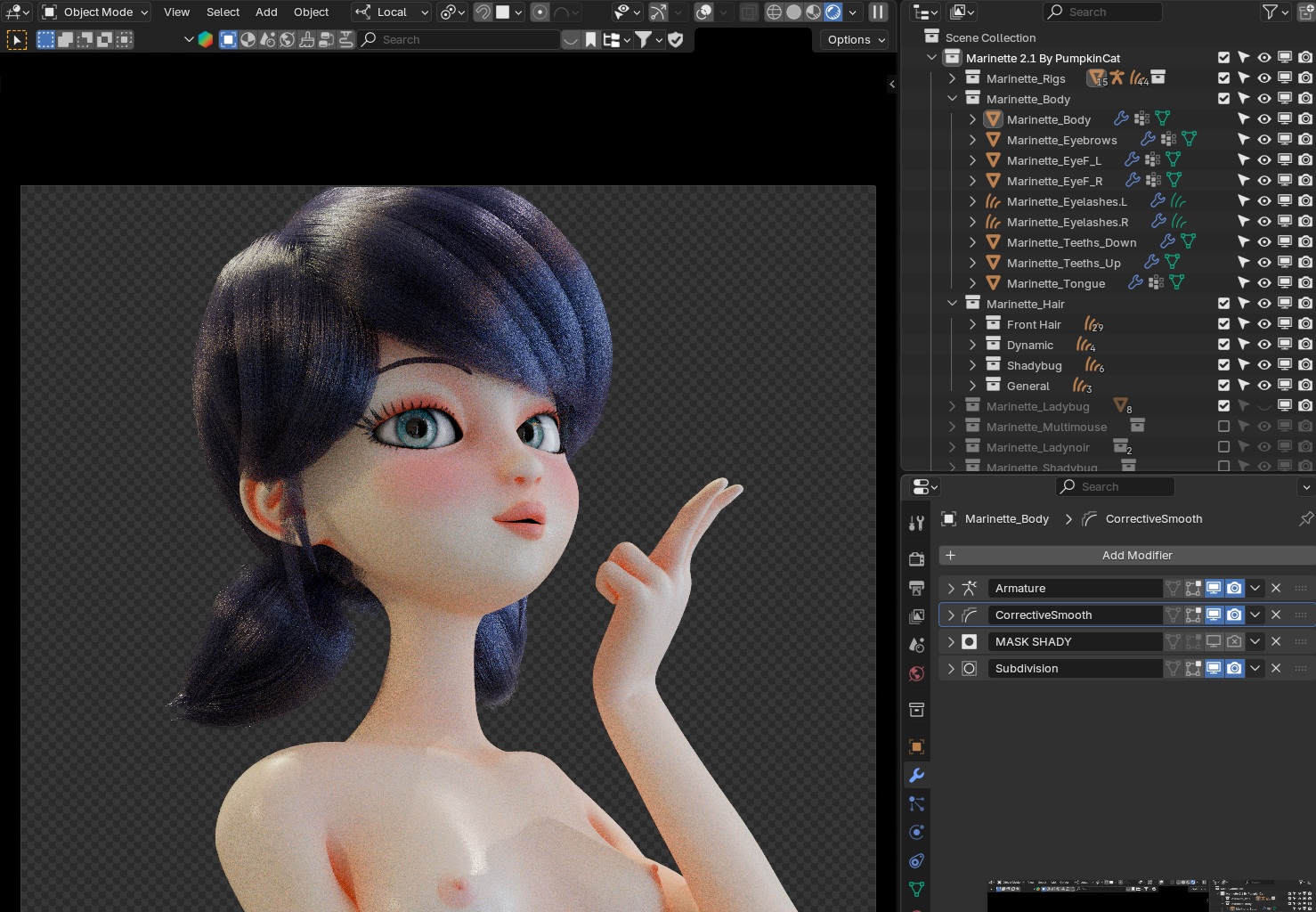Screen dimensions: 1316x912
Task: Remove the Armature modifier
Action: 1276,588
